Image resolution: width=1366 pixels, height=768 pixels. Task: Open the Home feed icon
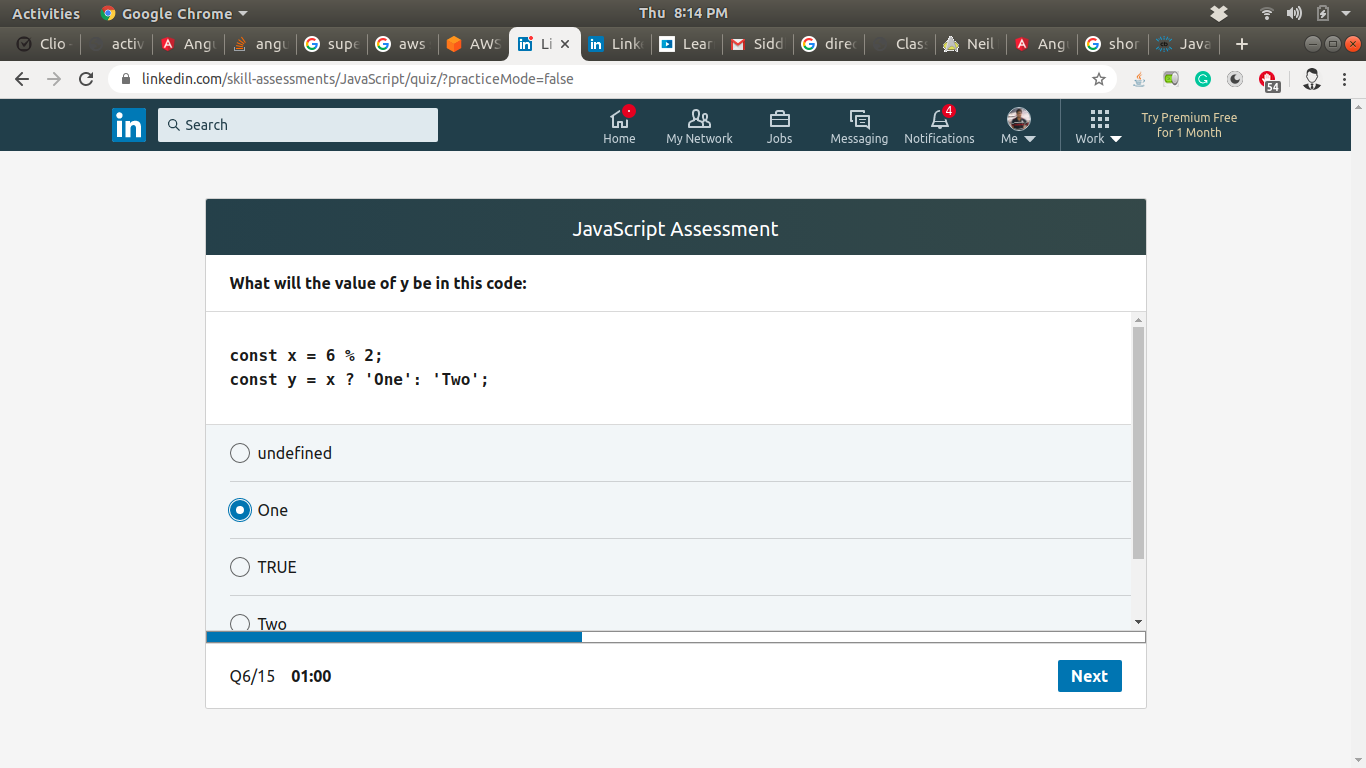(619, 125)
